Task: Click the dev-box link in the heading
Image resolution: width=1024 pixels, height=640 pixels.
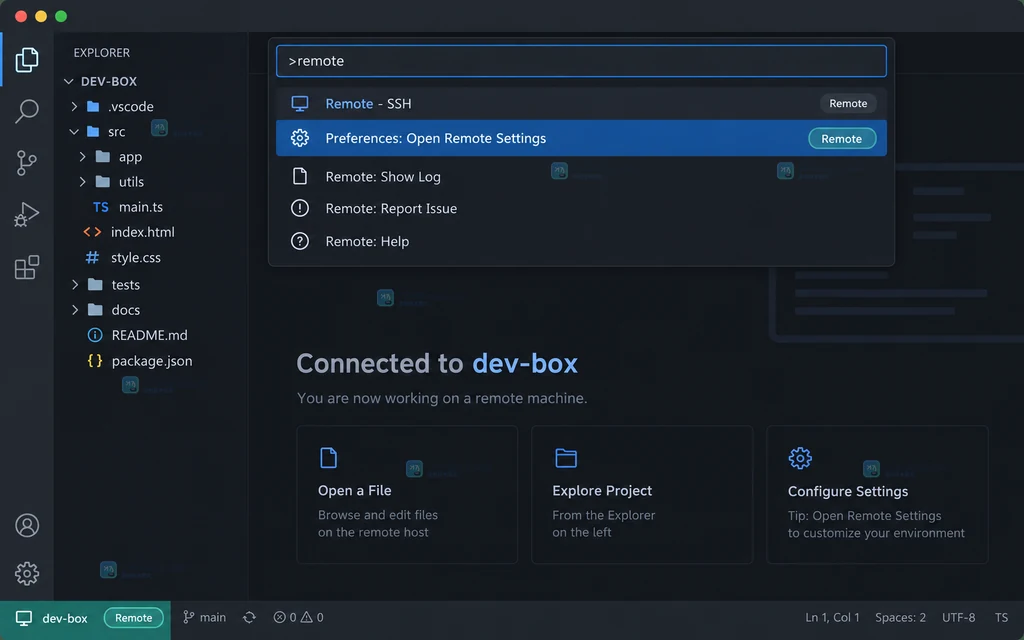Action: (525, 363)
